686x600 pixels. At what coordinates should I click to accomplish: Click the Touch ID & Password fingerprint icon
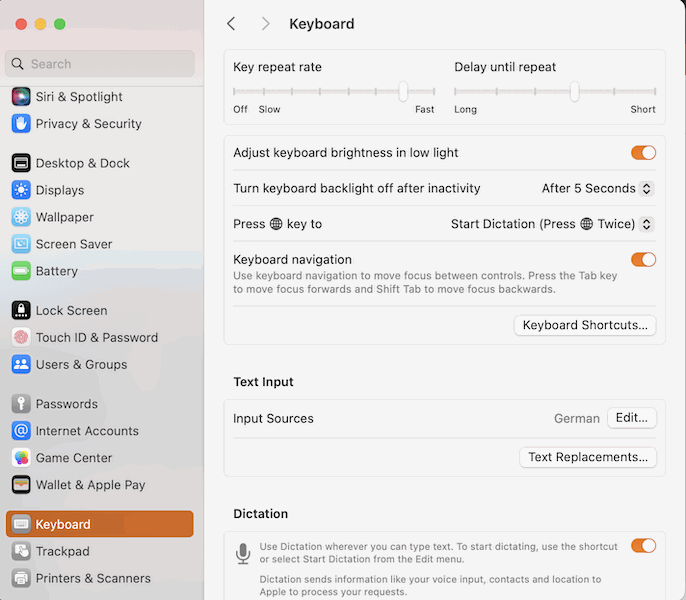click(x=21, y=338)
